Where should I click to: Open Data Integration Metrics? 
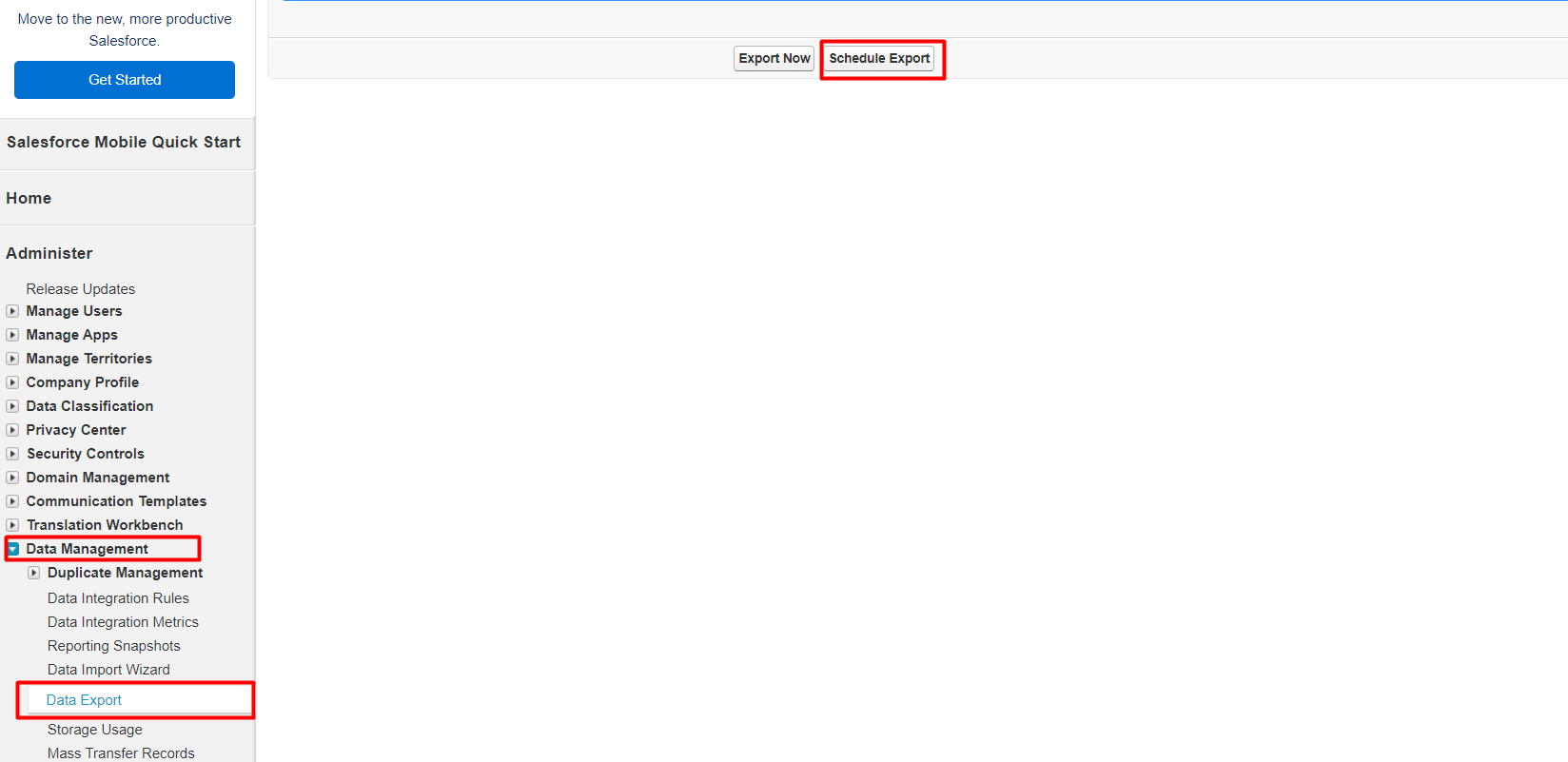coord(123,622)
